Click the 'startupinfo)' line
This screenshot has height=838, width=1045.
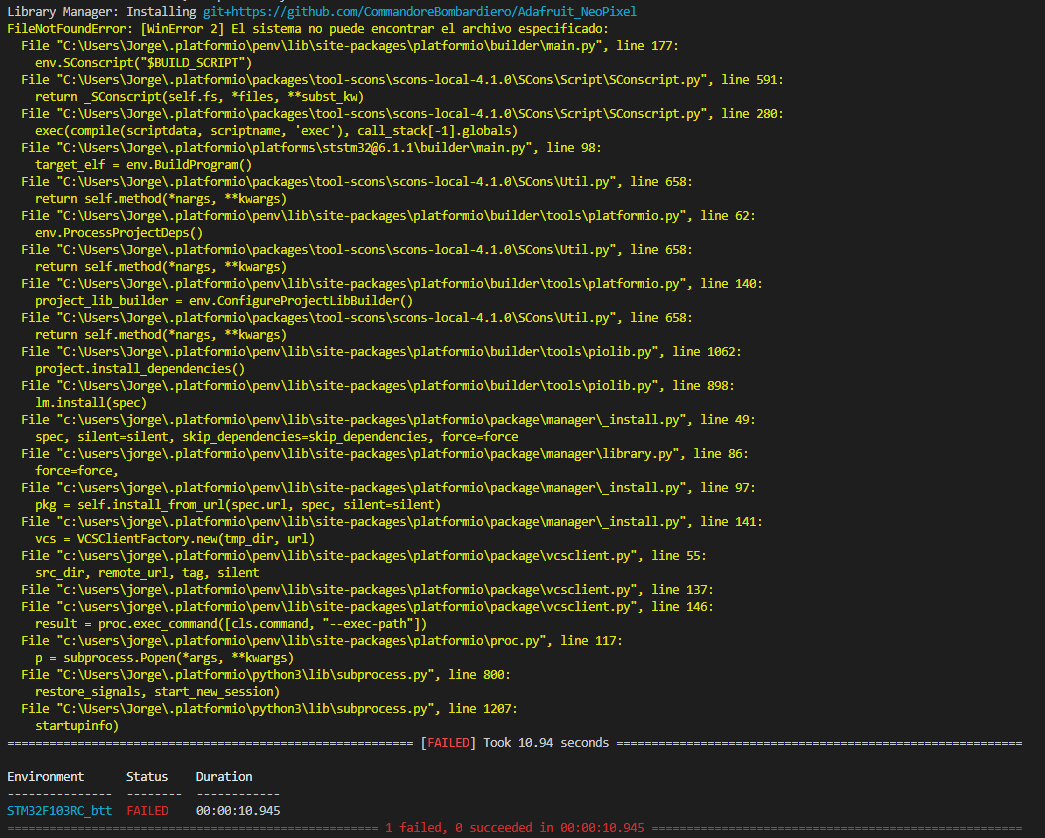[x=77, y=726]
